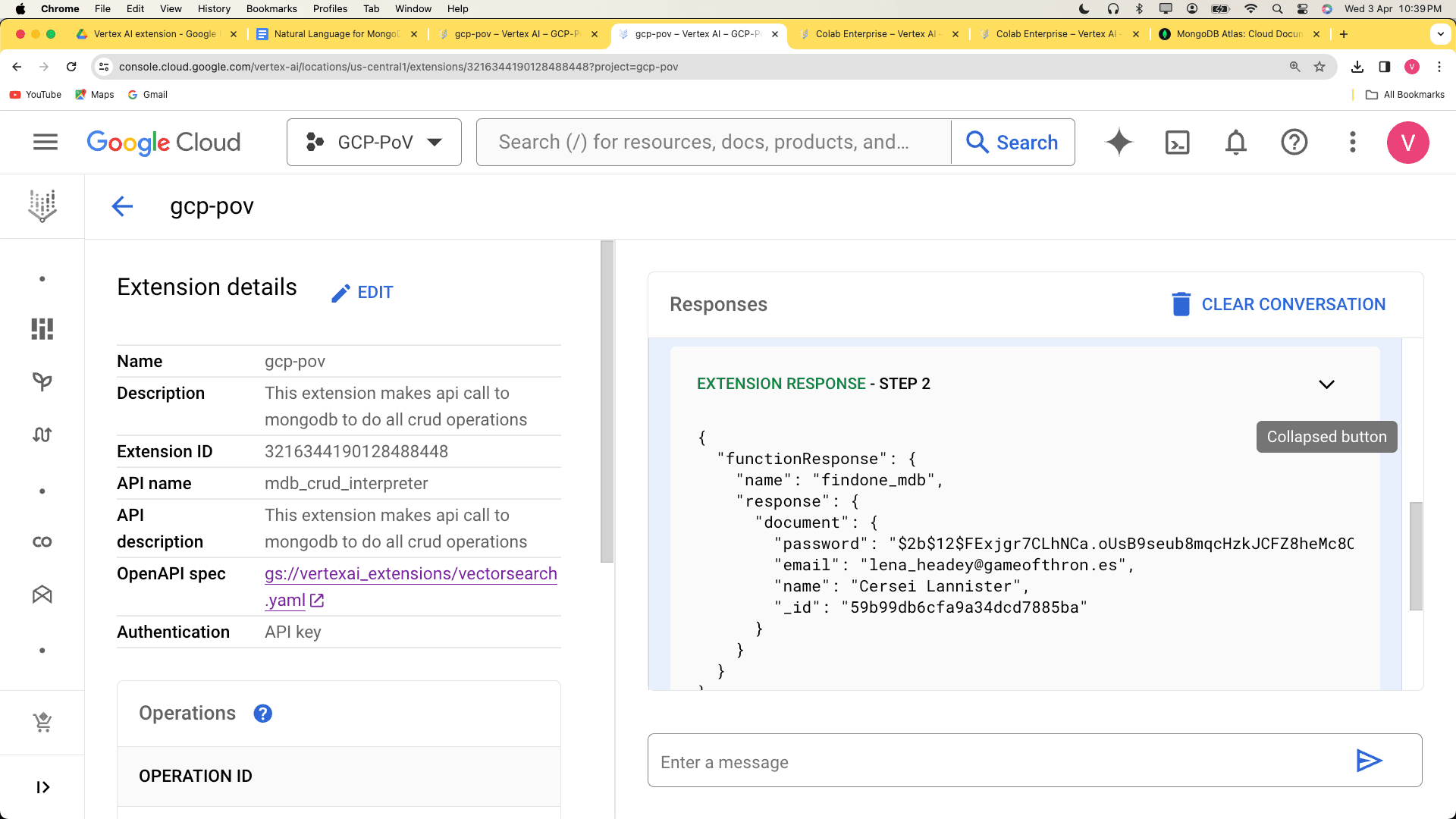Switch to first Colab Enterprise tab

879,34
